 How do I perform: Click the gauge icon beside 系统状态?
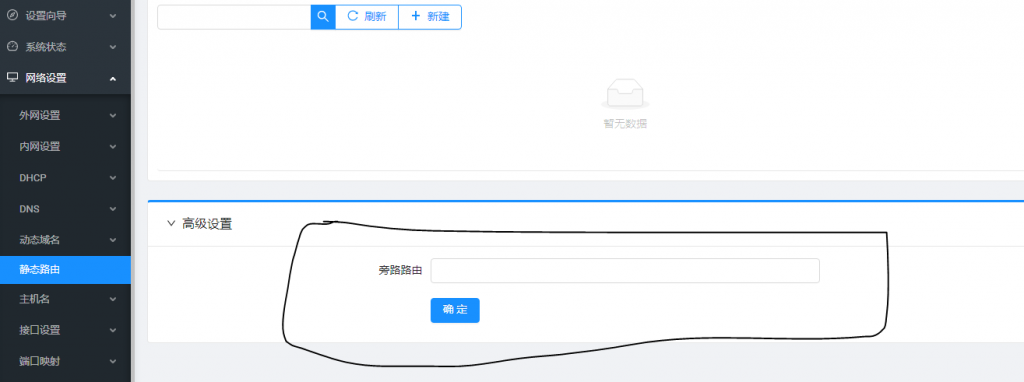[12, 46]
